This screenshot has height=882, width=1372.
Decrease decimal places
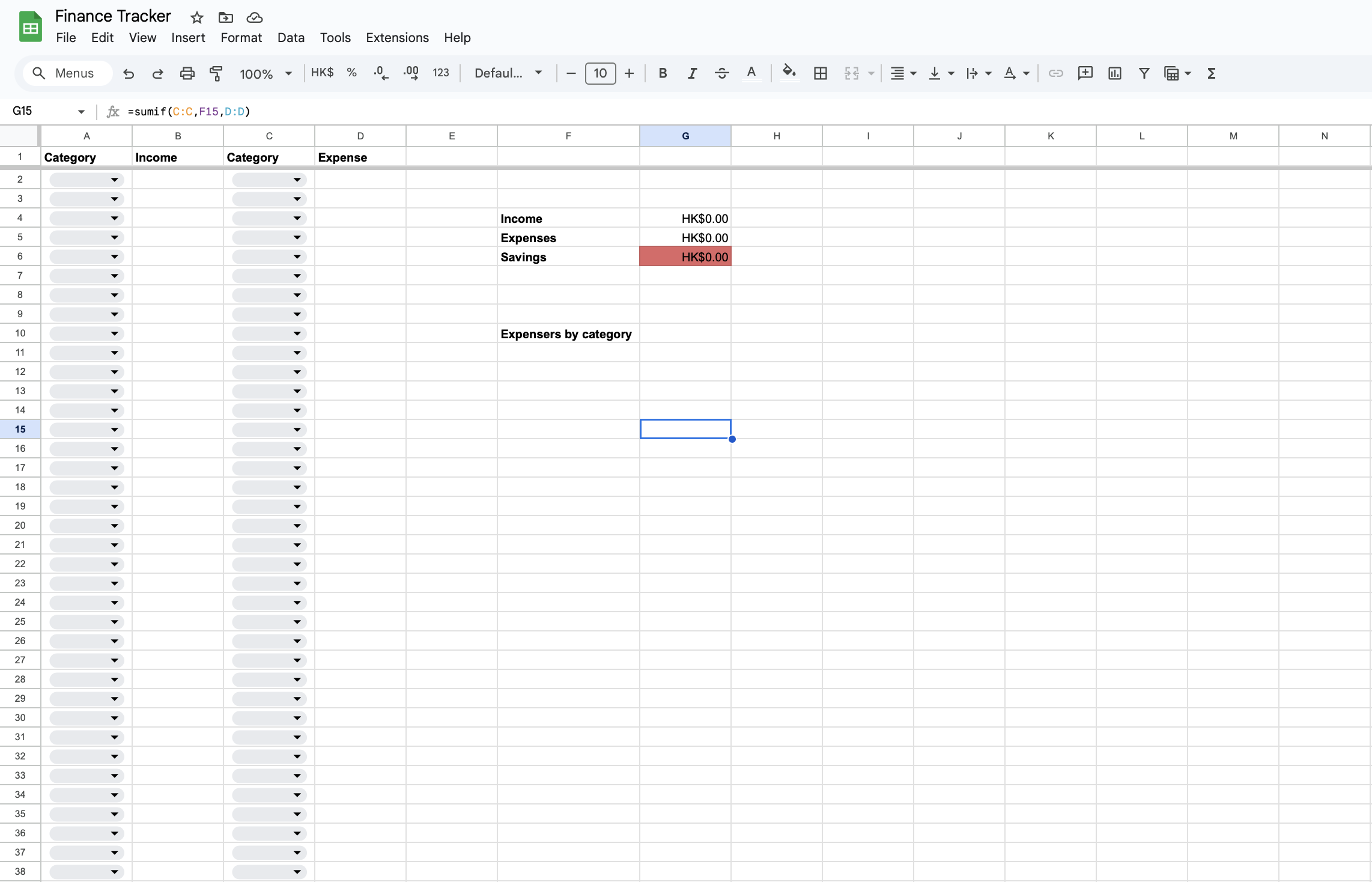381,73
